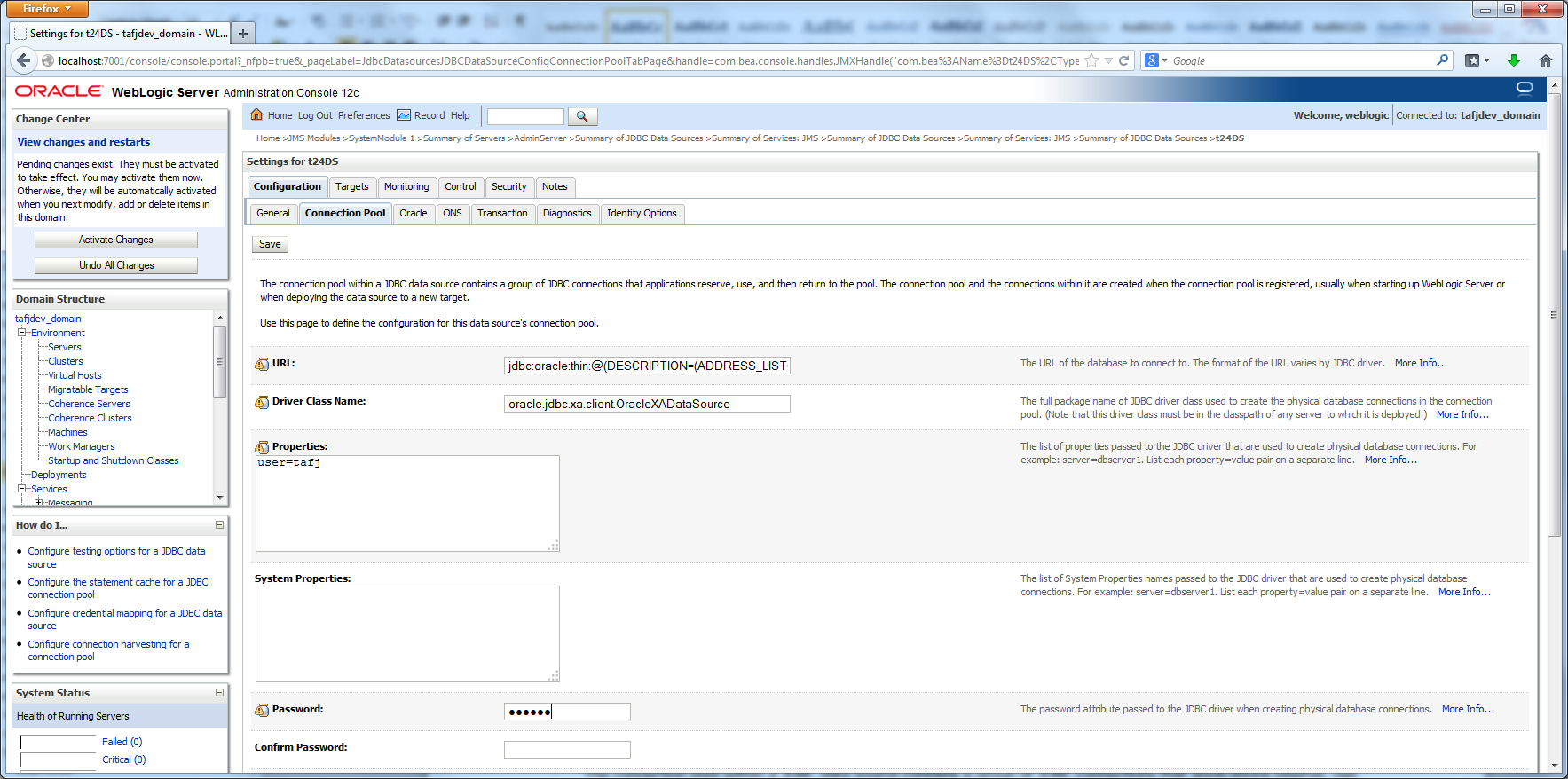Switch to the Monitoring tab
The height and width of the screenshot is (779, 1568).
click(x=406, y=186)
